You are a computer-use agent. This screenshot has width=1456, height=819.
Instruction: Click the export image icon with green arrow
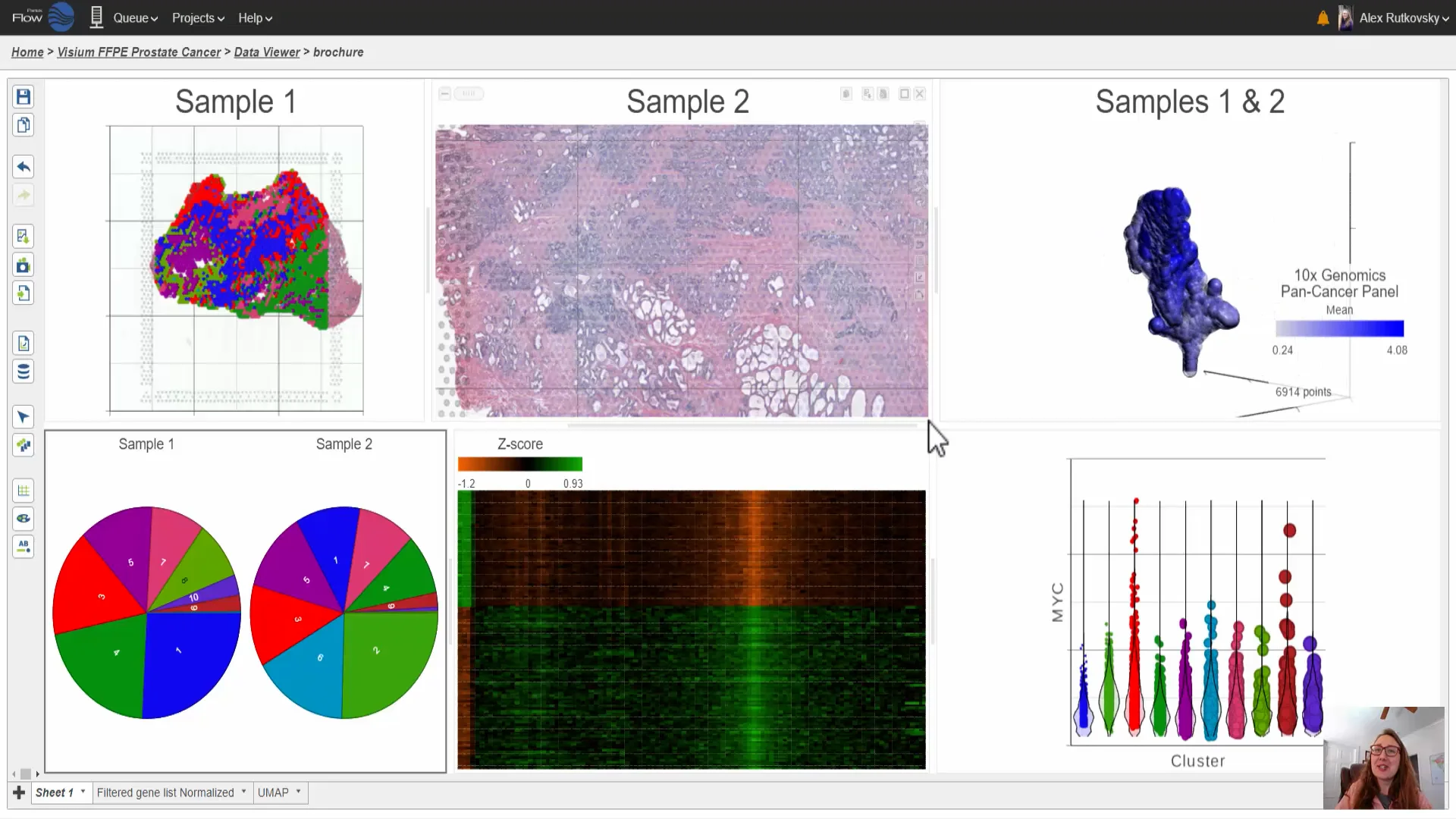tap(24, 237)
